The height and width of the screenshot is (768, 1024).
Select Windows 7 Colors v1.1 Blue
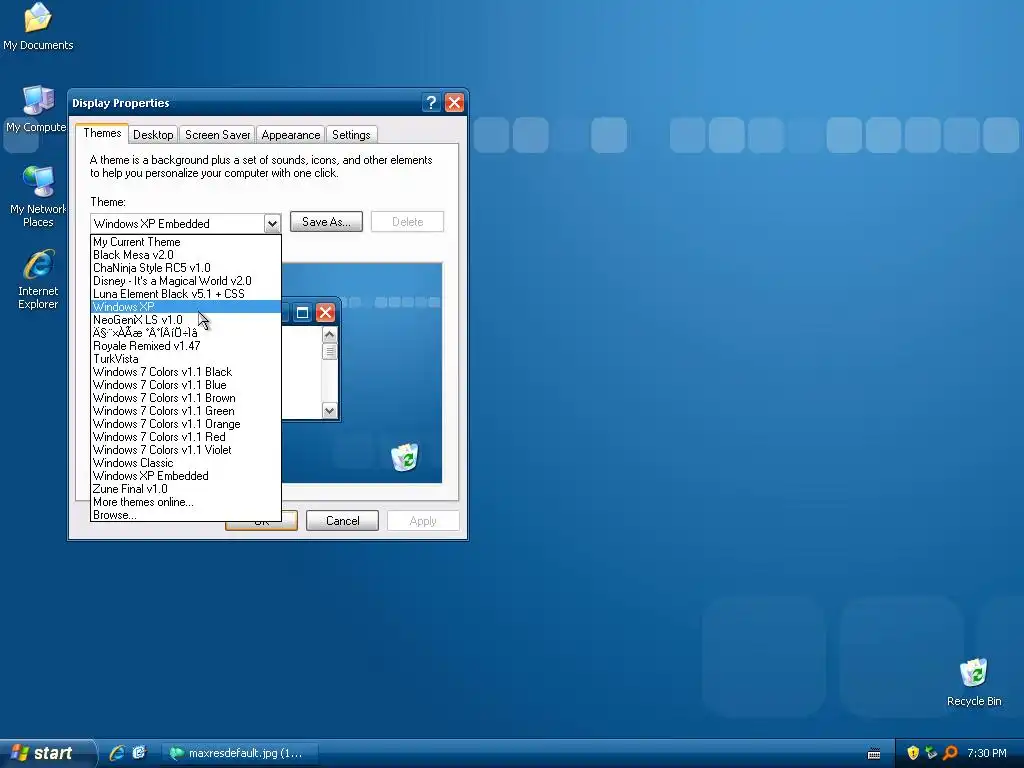(x=186, y=385)
